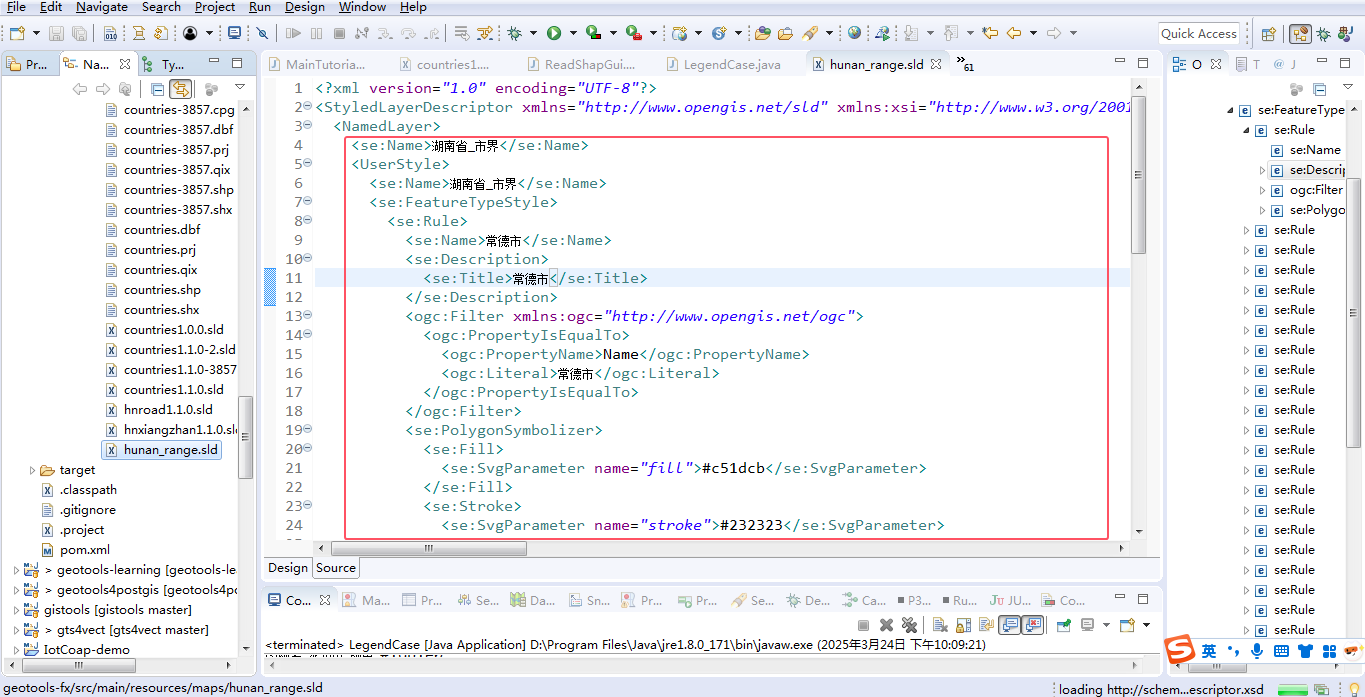This screenshot has width=1365, height=697.
Task: Open the Navigate menu
Action: (x=102, y=7)
